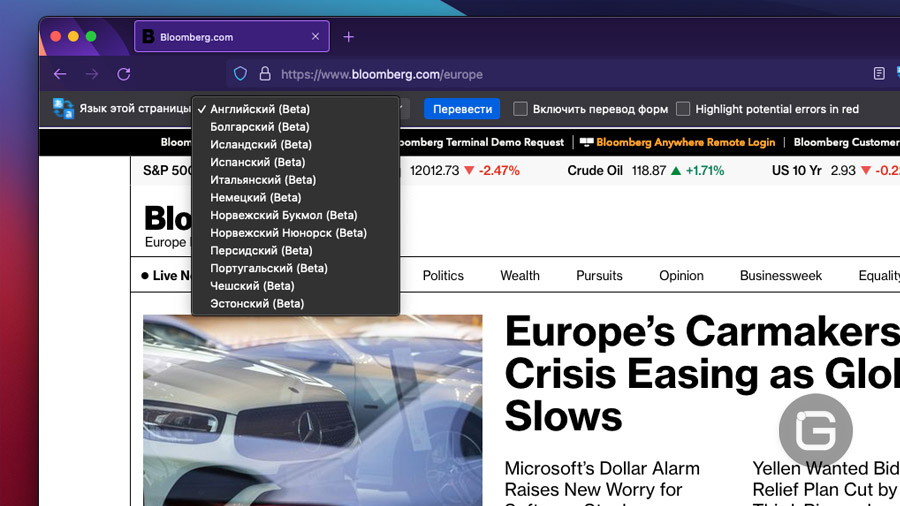Pick Чешский (Beta) language option

(295, 286)
